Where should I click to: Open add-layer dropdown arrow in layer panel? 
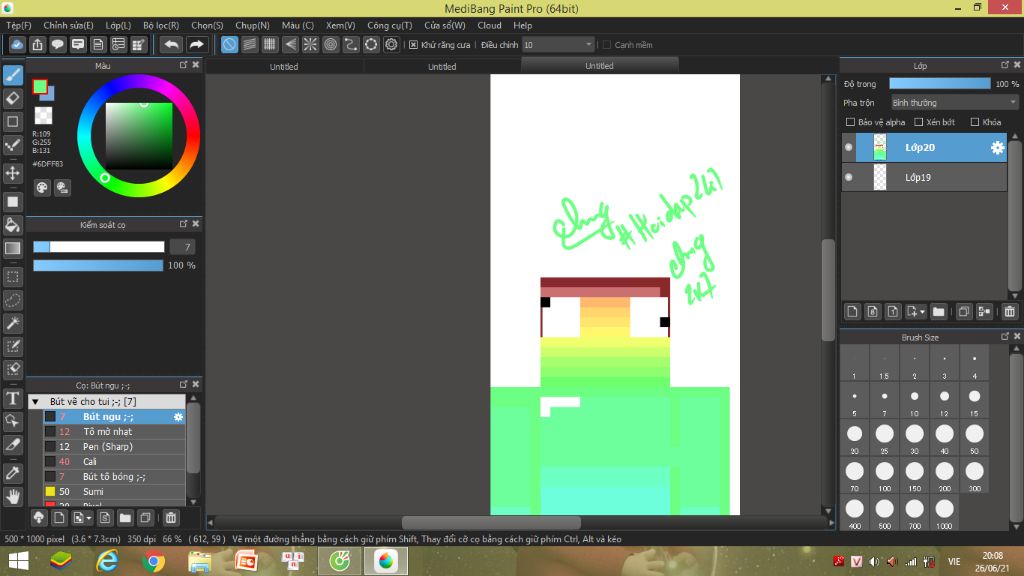point(922,312)
